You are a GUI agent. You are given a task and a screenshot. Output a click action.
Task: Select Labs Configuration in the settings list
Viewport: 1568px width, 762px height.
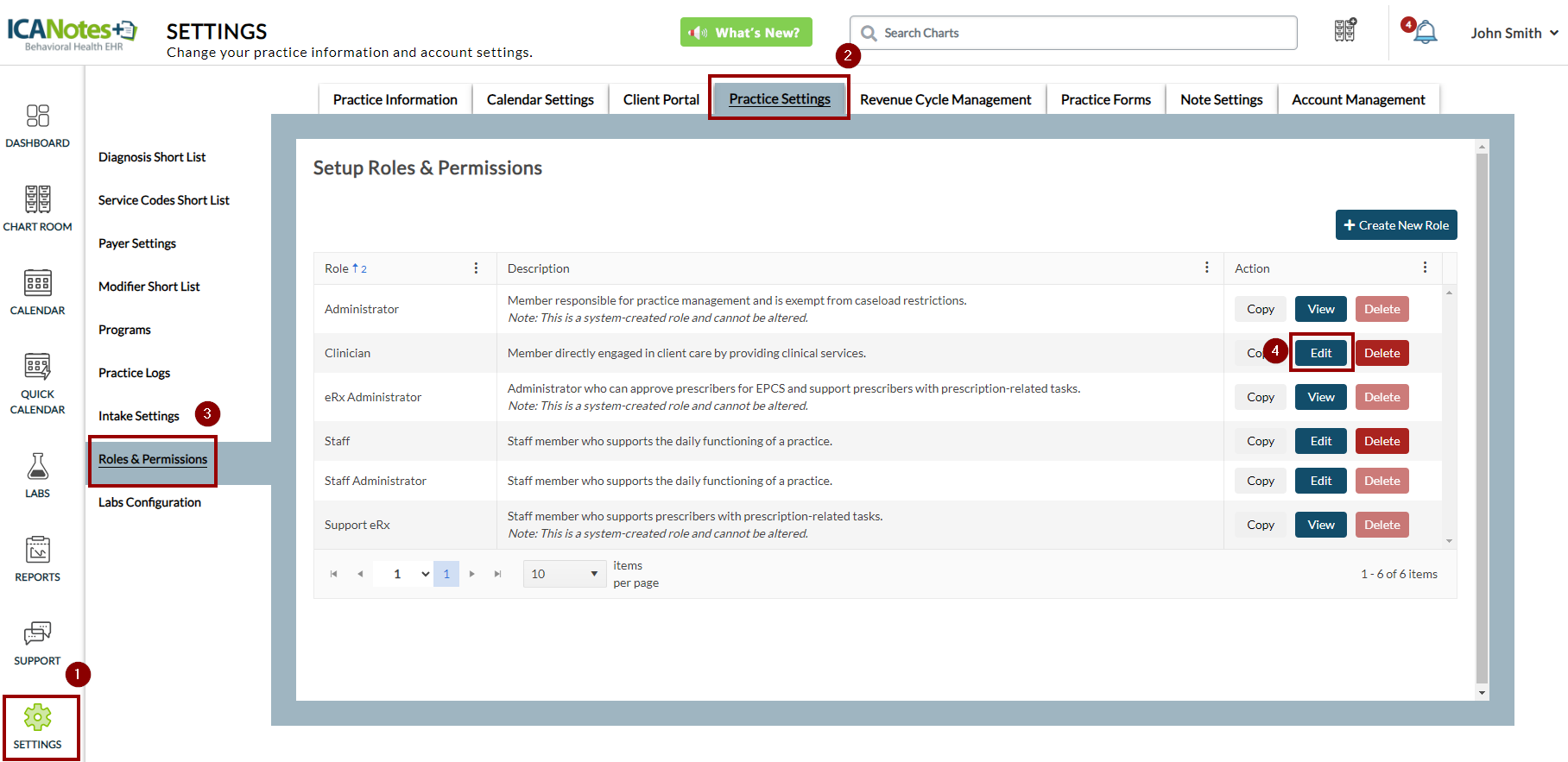149,502
